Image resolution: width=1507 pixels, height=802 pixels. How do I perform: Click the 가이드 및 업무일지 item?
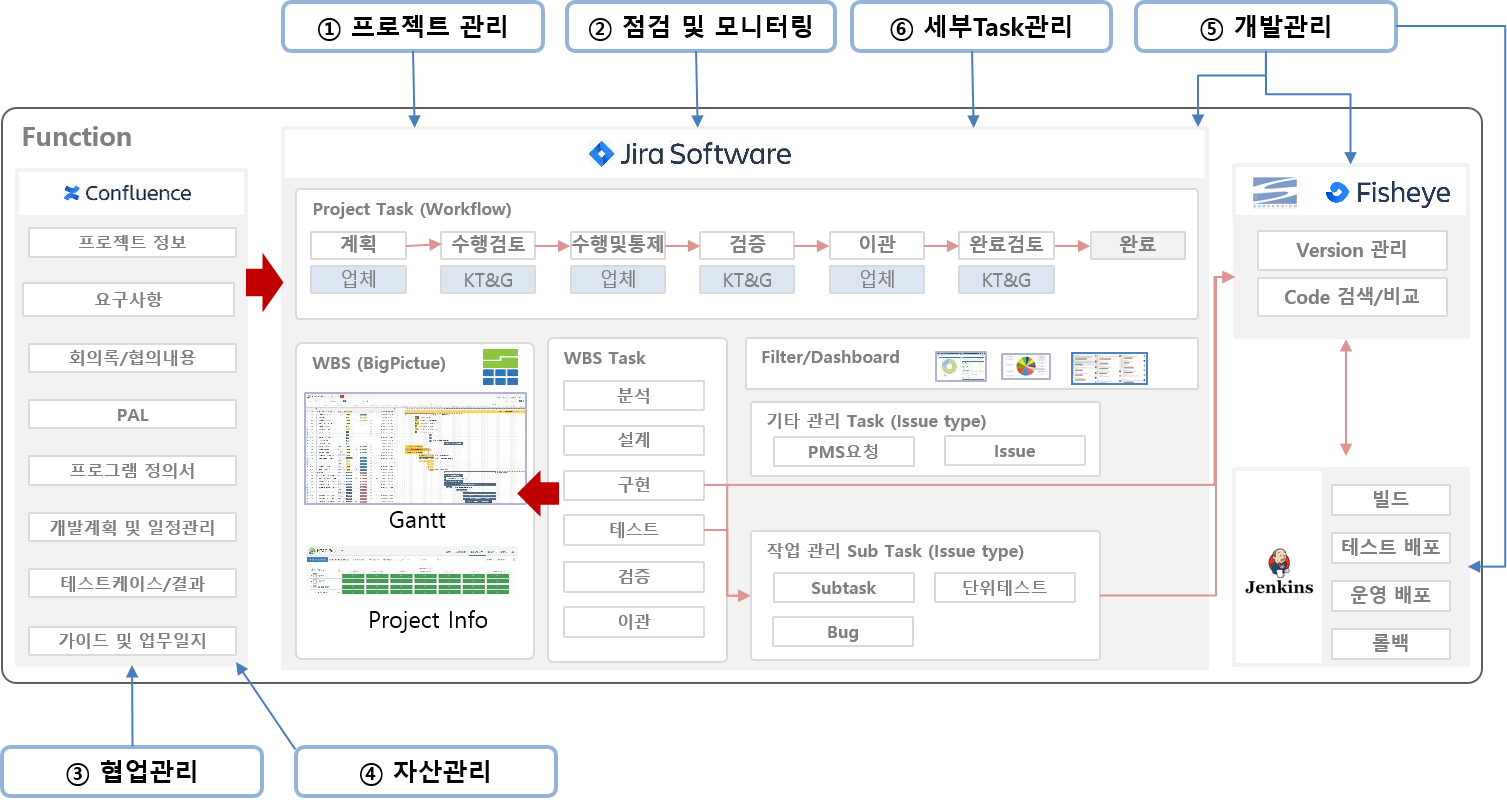(x=132, y=640)
